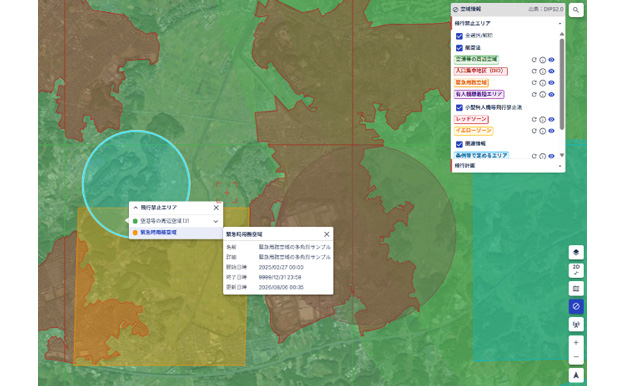Expand the airport airspace dropdown in popup
625x386 pixels.
point(216,221)
